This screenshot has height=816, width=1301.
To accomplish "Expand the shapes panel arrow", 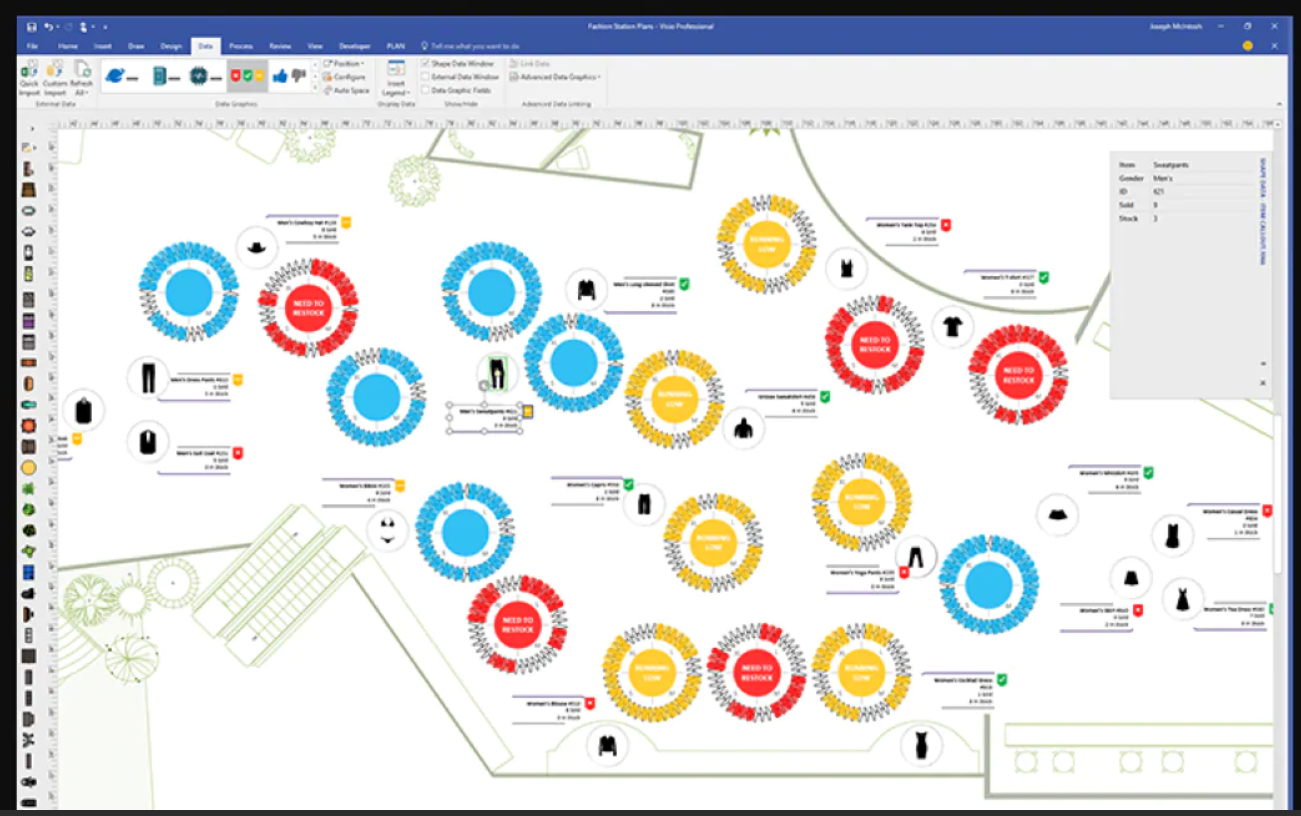I will pos(32,129).
